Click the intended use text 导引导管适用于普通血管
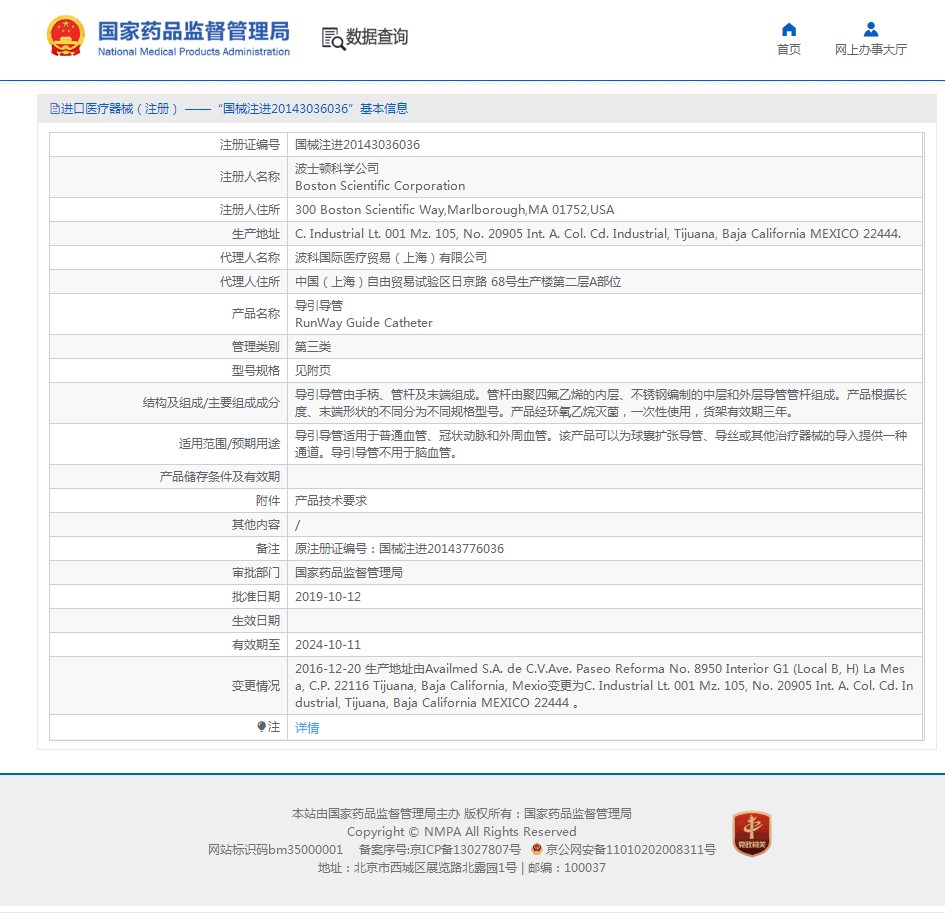Image resolution: width=945 pixels, height=920 pixels. (x=601, y=444)
